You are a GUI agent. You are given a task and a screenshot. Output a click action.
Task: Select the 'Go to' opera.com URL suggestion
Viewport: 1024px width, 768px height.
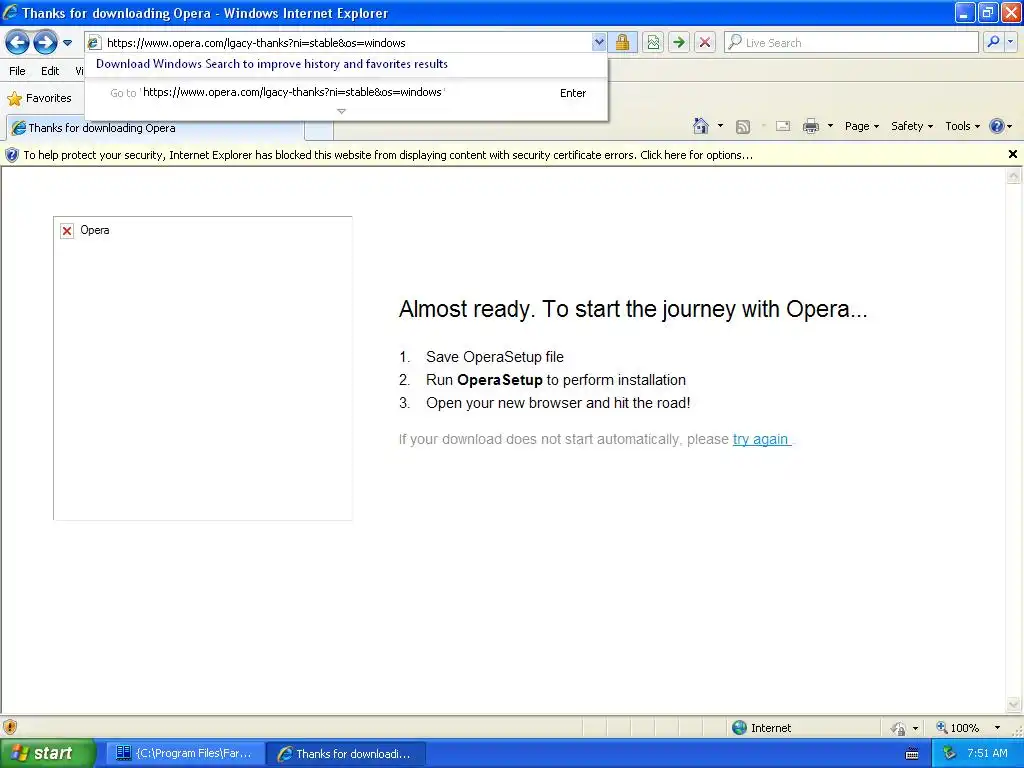coord(346,93)
